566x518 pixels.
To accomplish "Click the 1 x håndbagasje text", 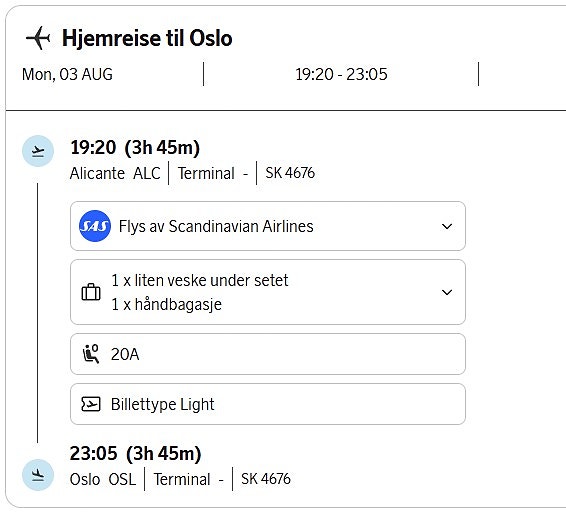I will (166, 304).
